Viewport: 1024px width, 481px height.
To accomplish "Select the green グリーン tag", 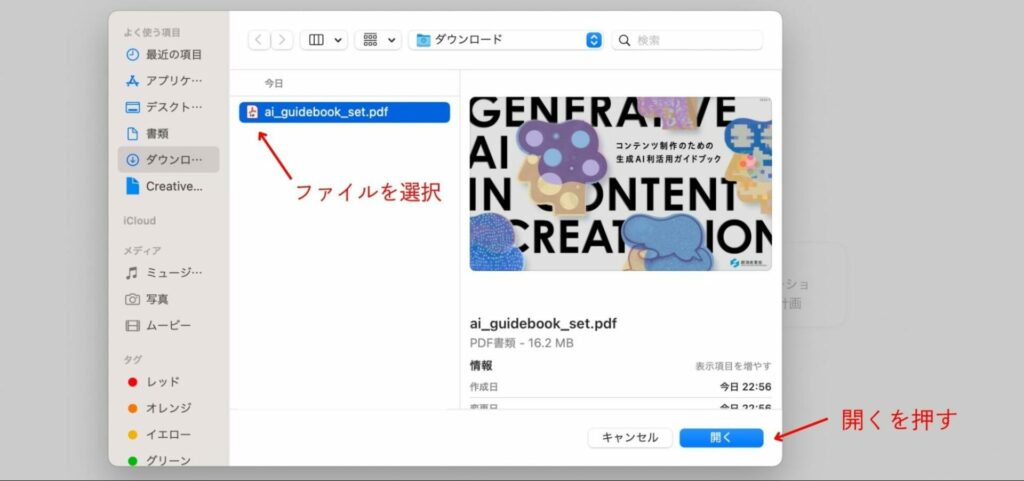I will tap(168, 460).
